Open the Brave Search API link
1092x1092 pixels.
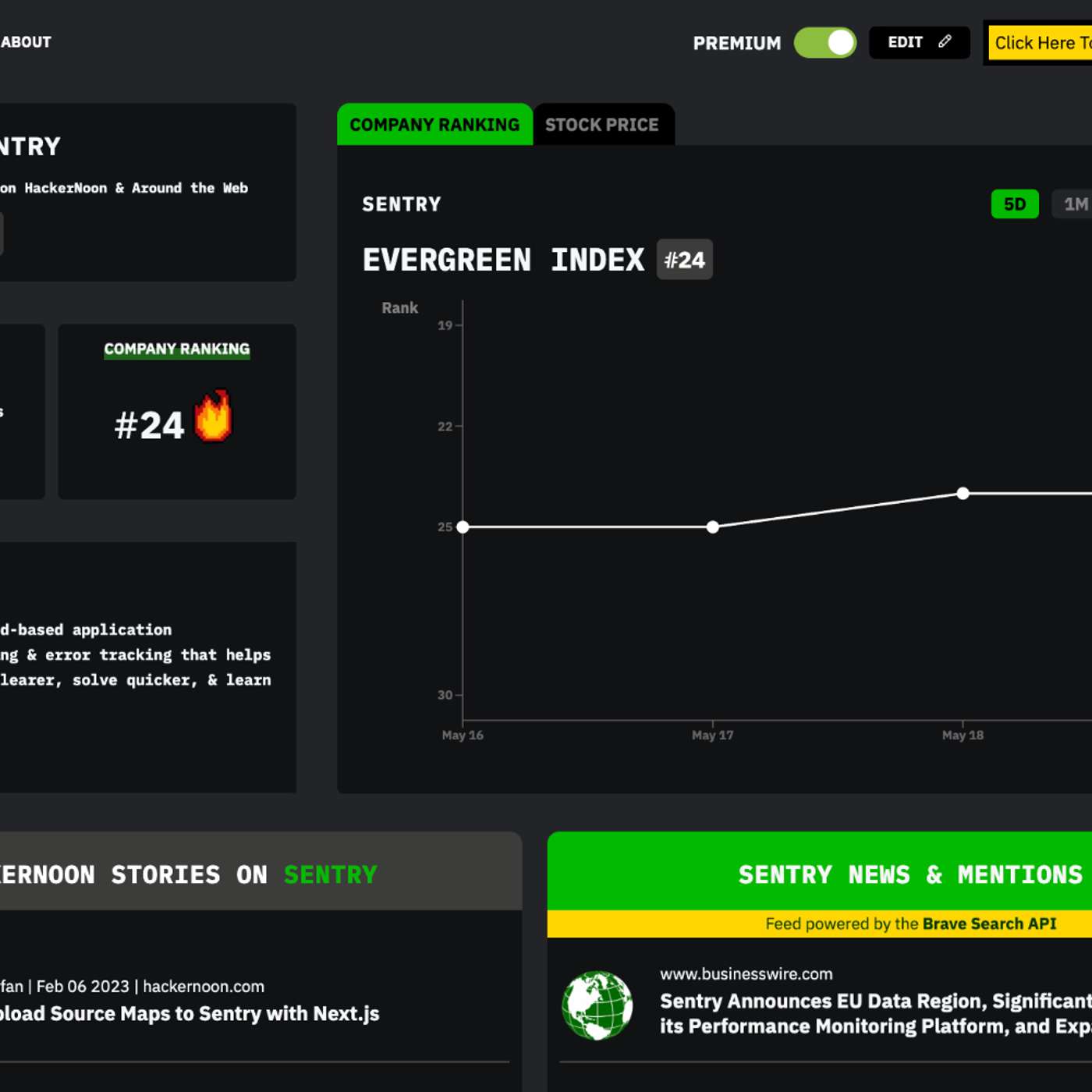pyautogui.click(x=988, y=924)
